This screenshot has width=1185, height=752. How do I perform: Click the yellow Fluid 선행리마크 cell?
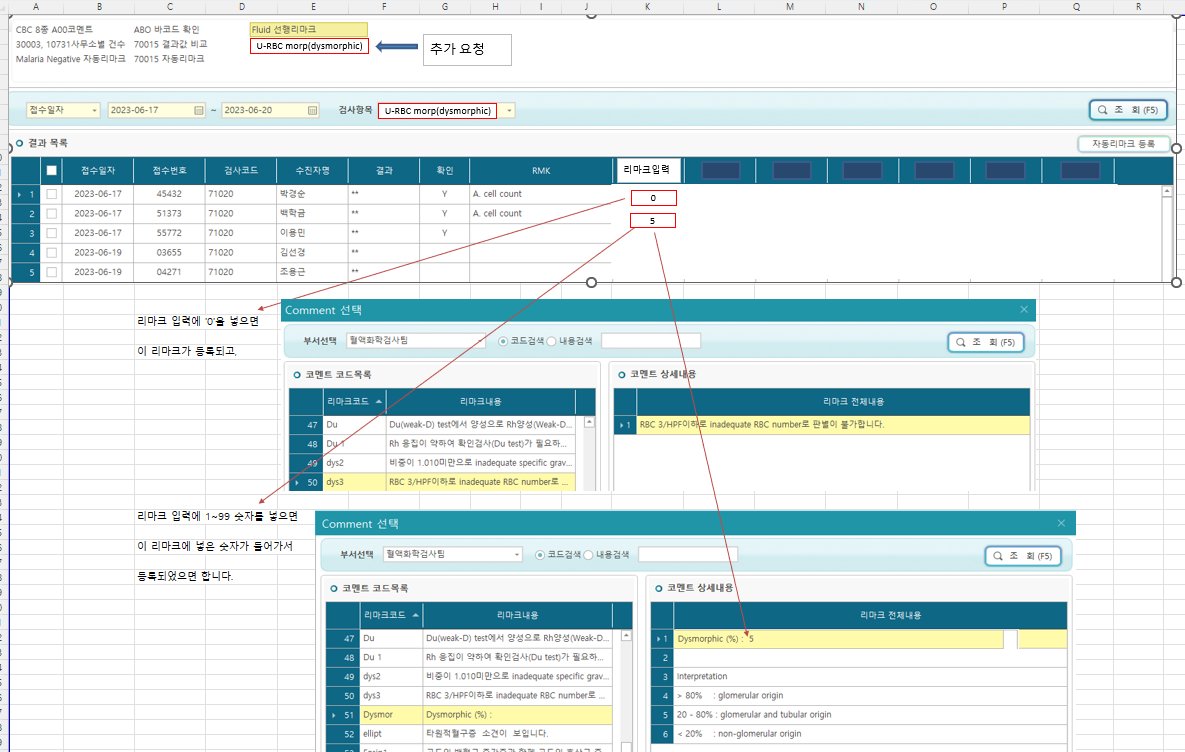[308, 29]
